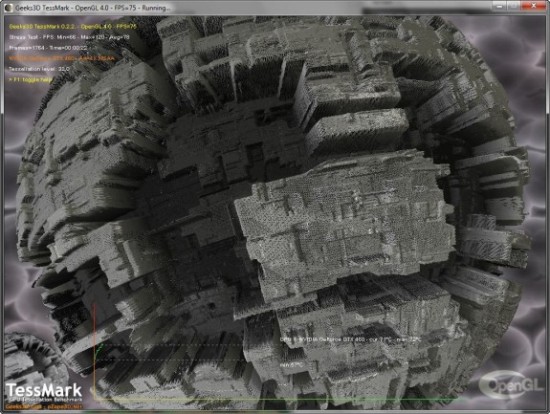Click the Frames and Time counter line
Screen dimensions: 550x414
click(x=48, y=48)
